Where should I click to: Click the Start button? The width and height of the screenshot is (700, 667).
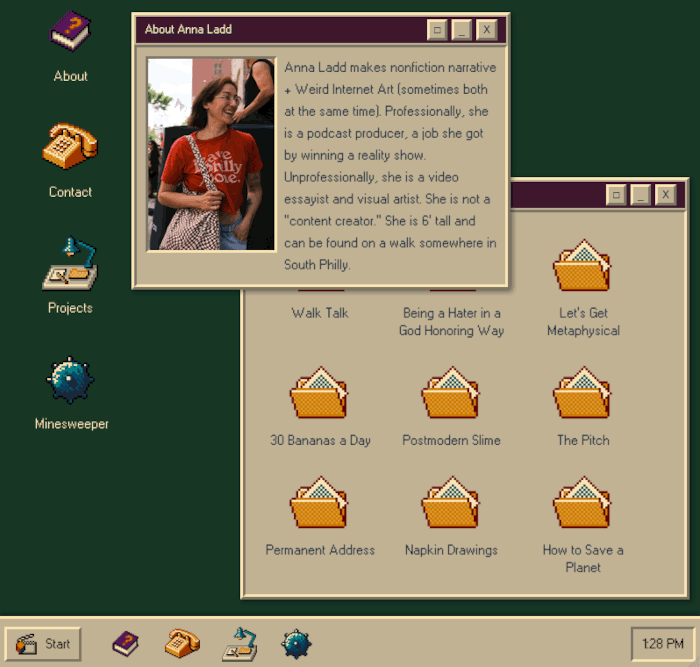click(43, 644)
